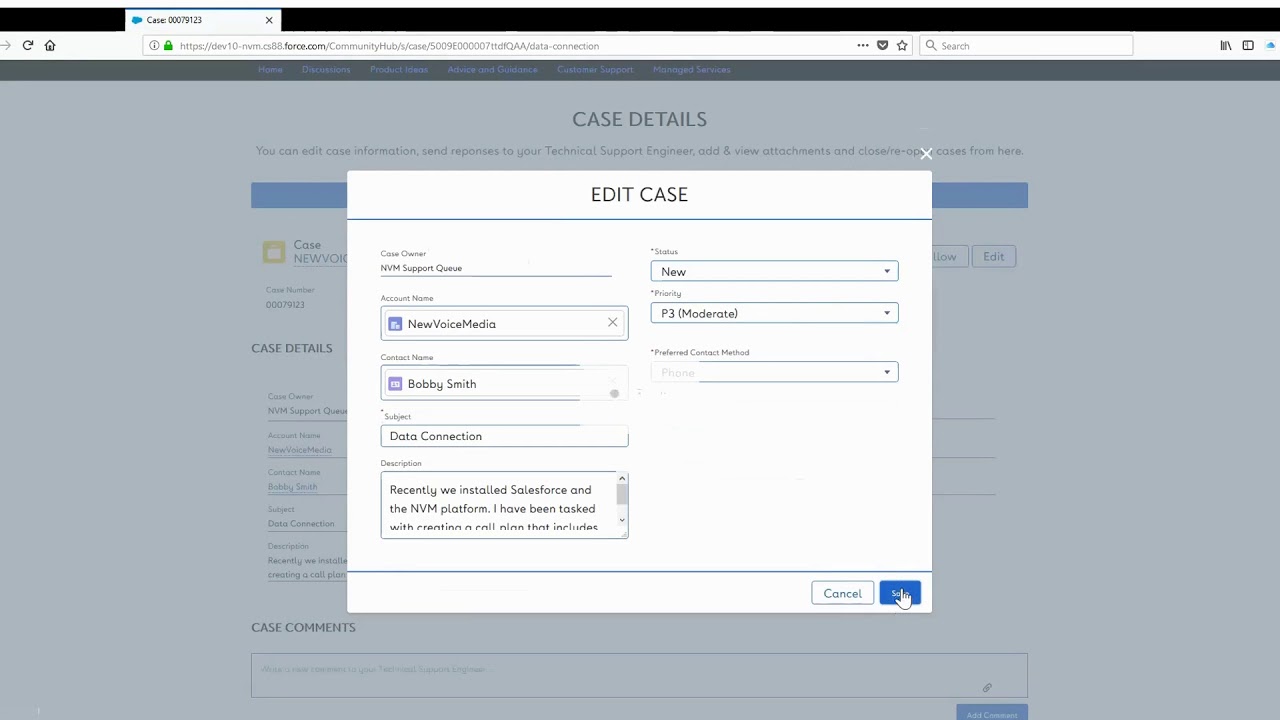The image size is (1280, 720).
Task: Click NVM Support Queue Case Owner text
Action: pos(421,268)
